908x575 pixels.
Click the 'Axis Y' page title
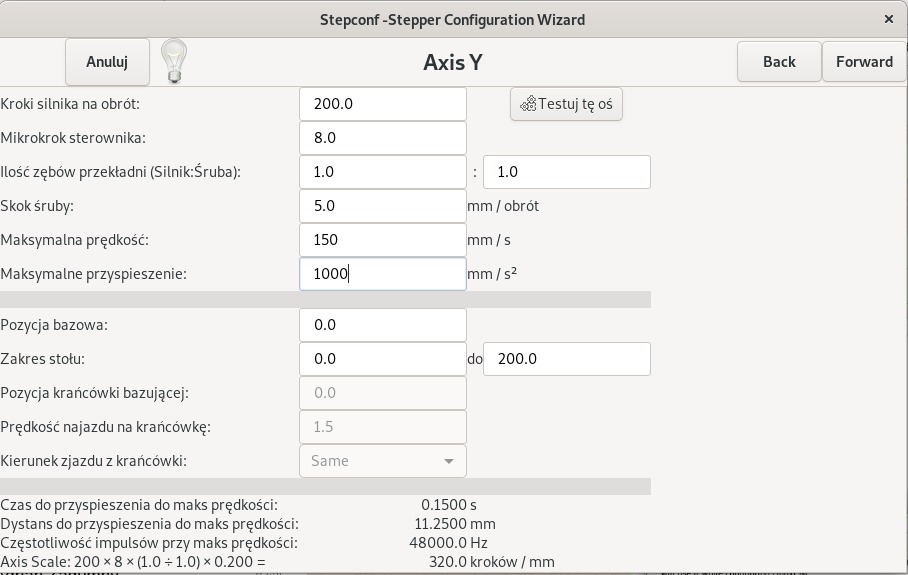(453, 62)
